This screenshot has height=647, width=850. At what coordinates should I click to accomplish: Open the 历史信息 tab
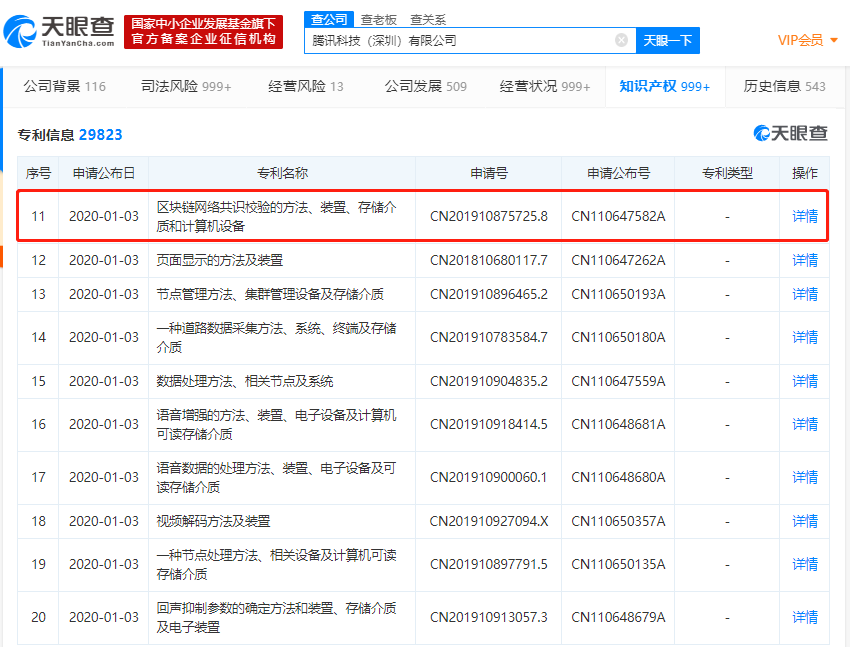[784, 87]
